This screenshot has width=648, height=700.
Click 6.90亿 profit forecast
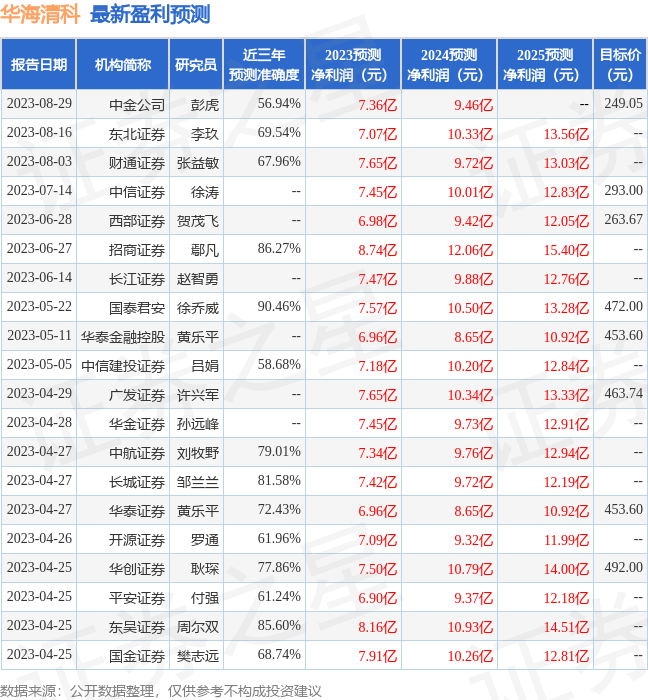click(x=378, y=598)
